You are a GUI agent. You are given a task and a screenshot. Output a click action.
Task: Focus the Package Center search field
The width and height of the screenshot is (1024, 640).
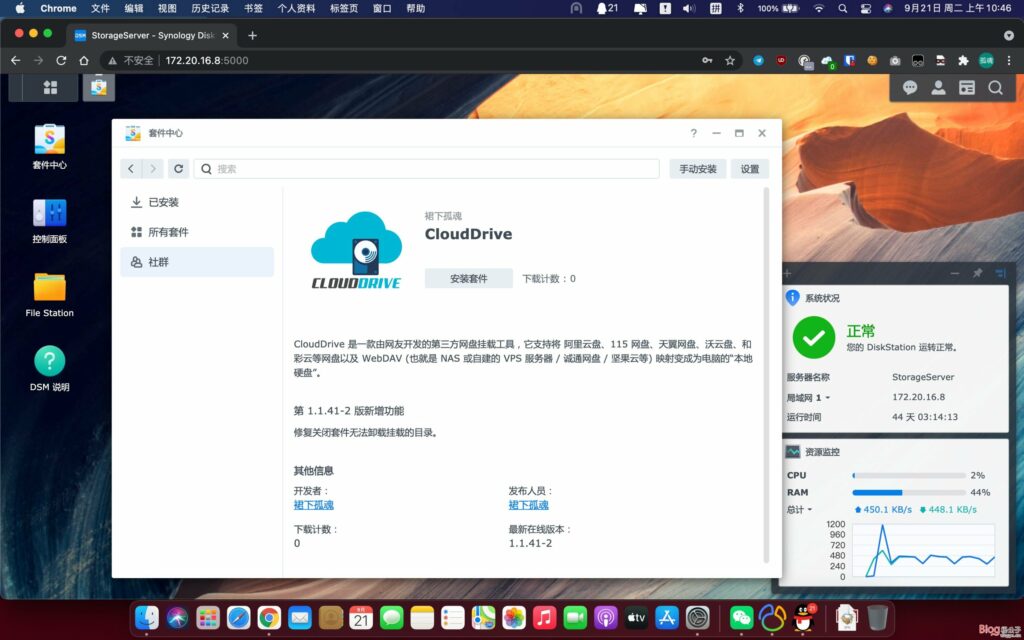(x=426, y=168)
